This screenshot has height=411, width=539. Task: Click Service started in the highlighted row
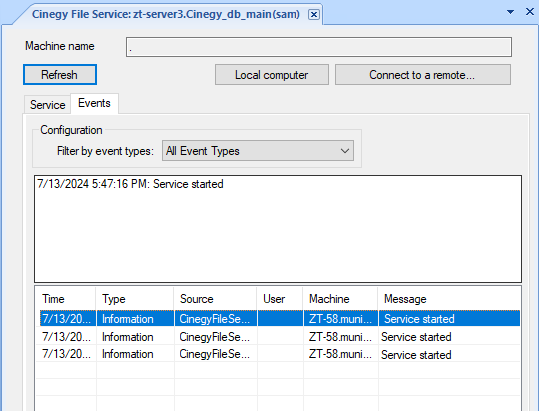pyautogui.click(x=419, y=319)
